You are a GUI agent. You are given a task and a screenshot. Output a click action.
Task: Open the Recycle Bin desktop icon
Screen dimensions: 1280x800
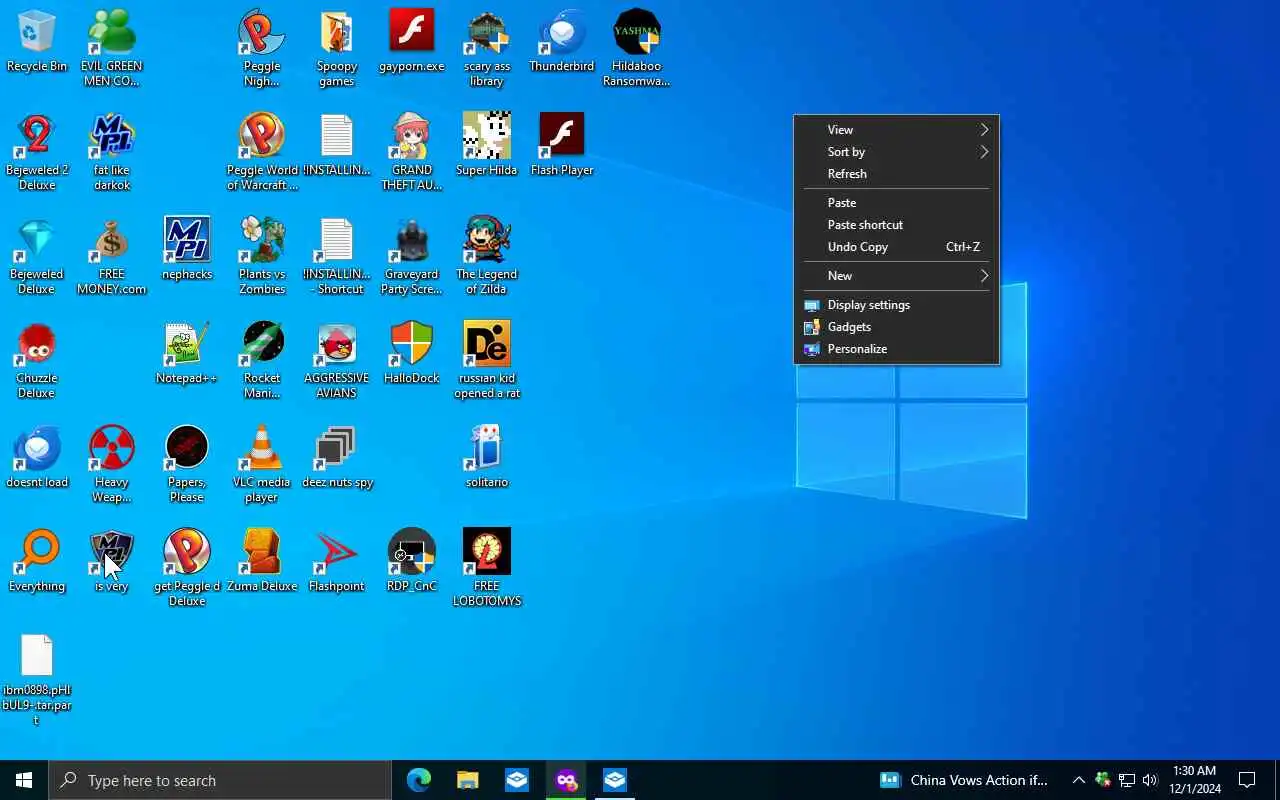pos(37,42)
